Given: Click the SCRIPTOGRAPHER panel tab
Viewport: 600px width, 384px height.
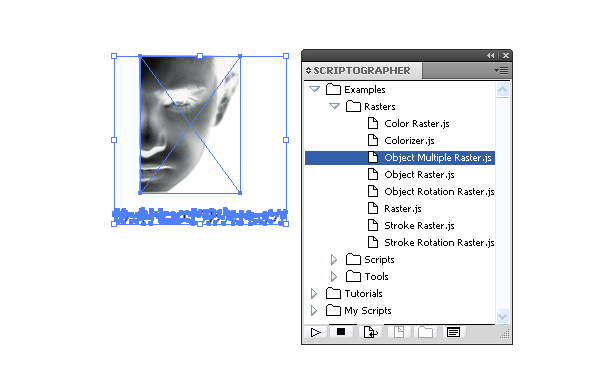Looking at the screenshot, I should [362, 71].
